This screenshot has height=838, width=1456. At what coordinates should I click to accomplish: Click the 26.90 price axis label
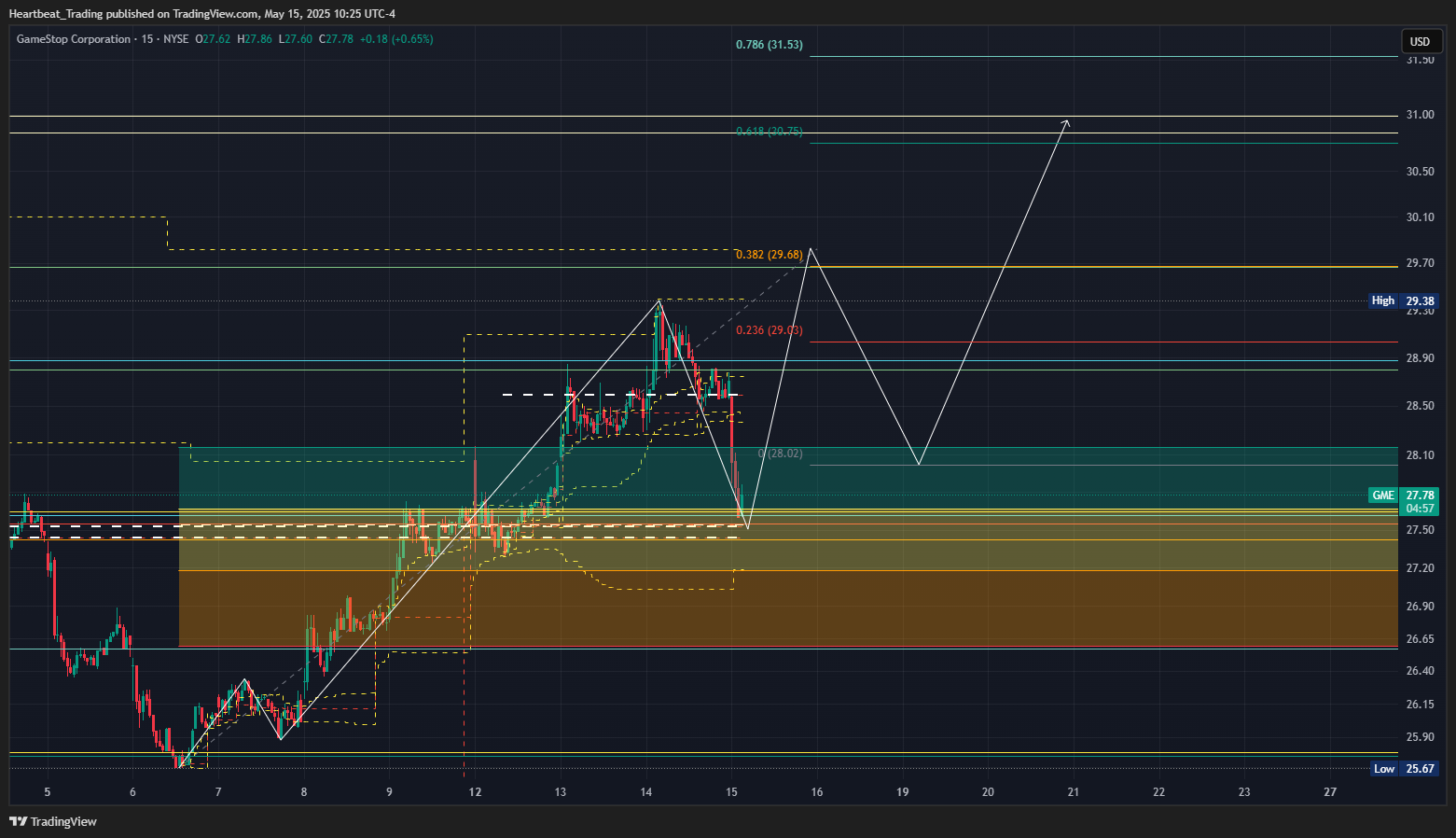(x=1420, y=607)
